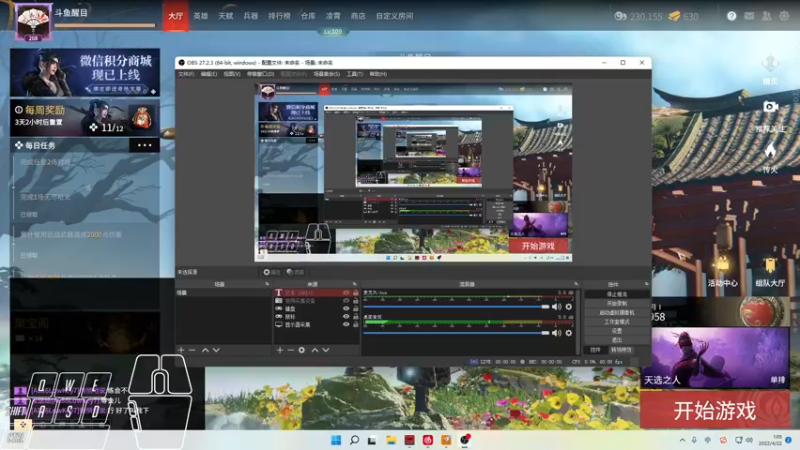Click OBS 启动虚拟摄像机 button
The image size is (800, 450).
[x=617, y=312]
